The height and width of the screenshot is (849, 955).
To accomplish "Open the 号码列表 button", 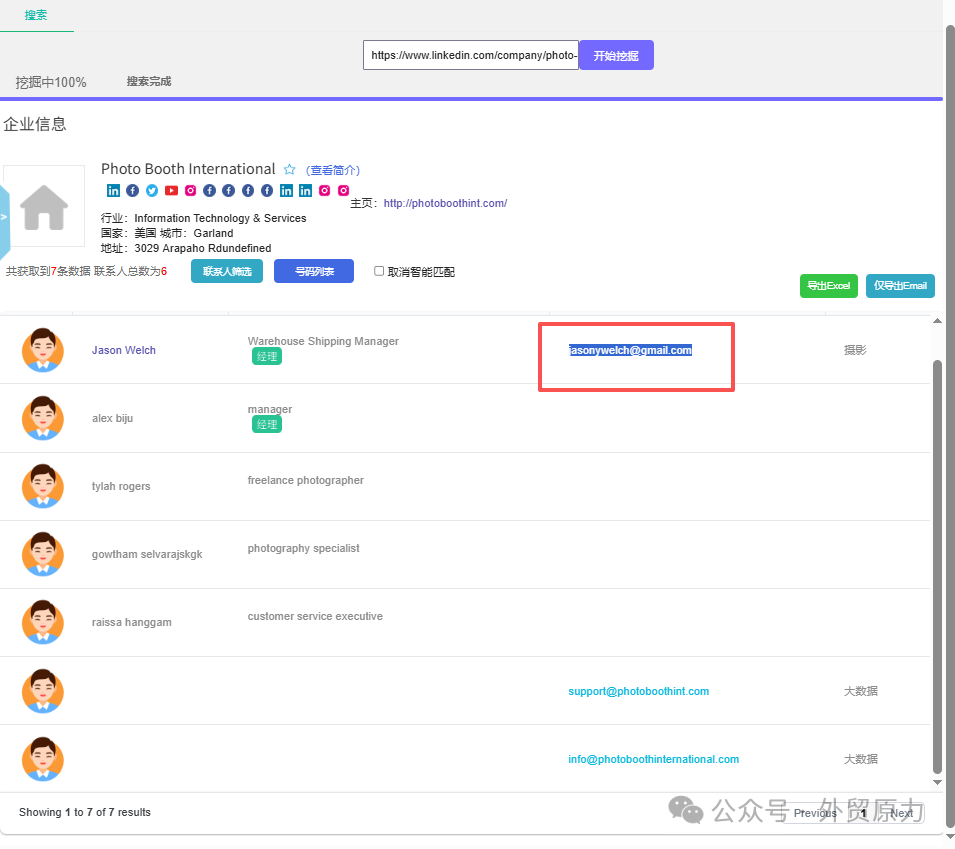I will [x=313, y=271].
